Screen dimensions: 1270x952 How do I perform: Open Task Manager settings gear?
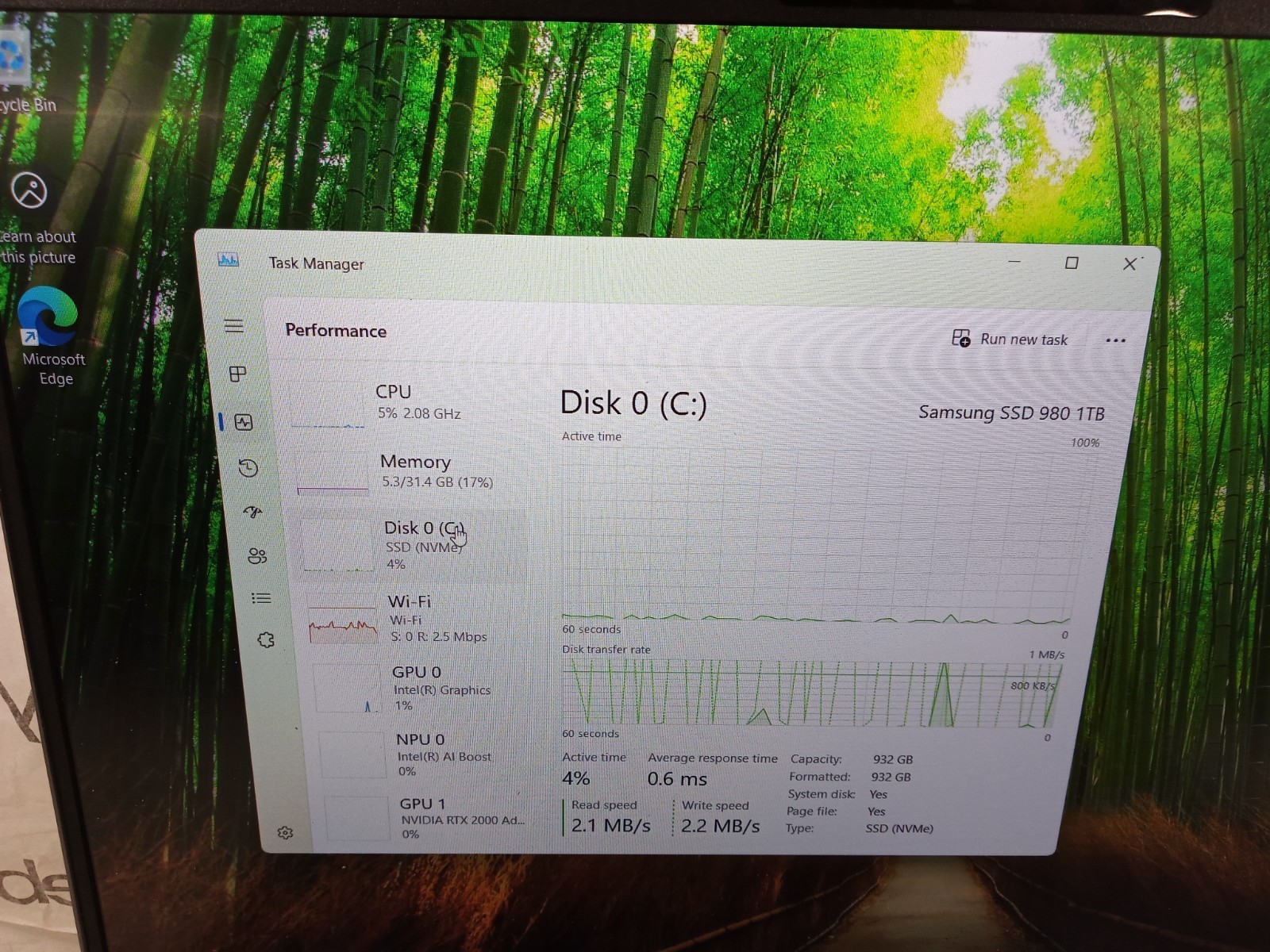pyautogui.click(x=286, y=832)
